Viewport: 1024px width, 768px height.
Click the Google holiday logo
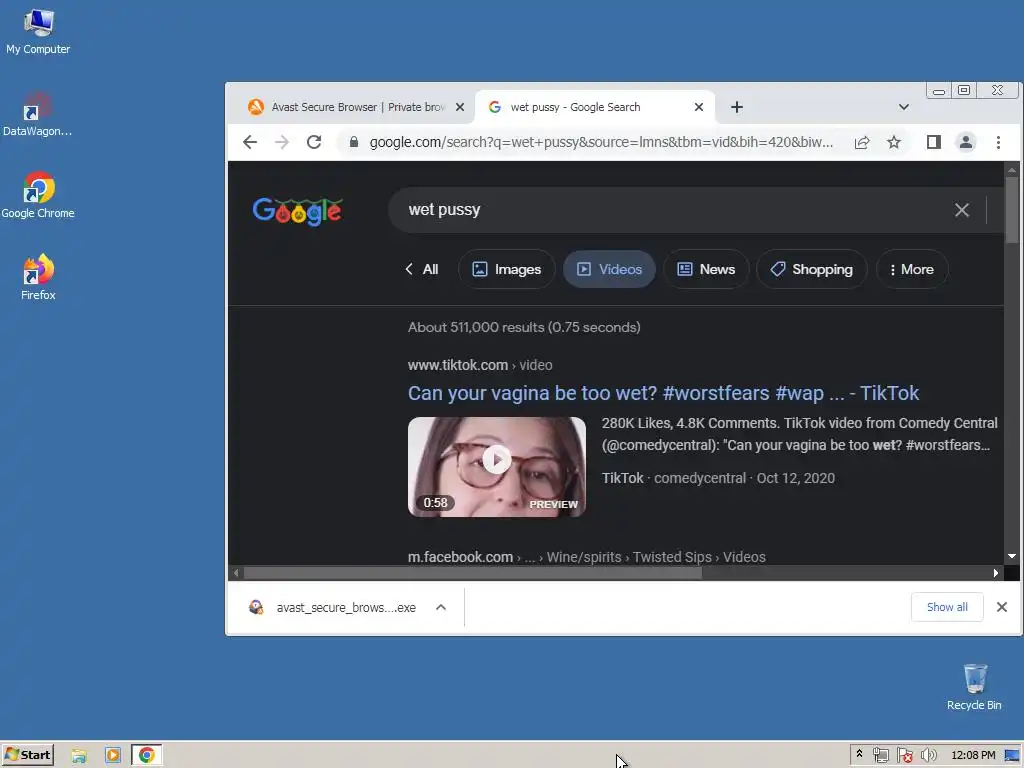click(297, 211)
